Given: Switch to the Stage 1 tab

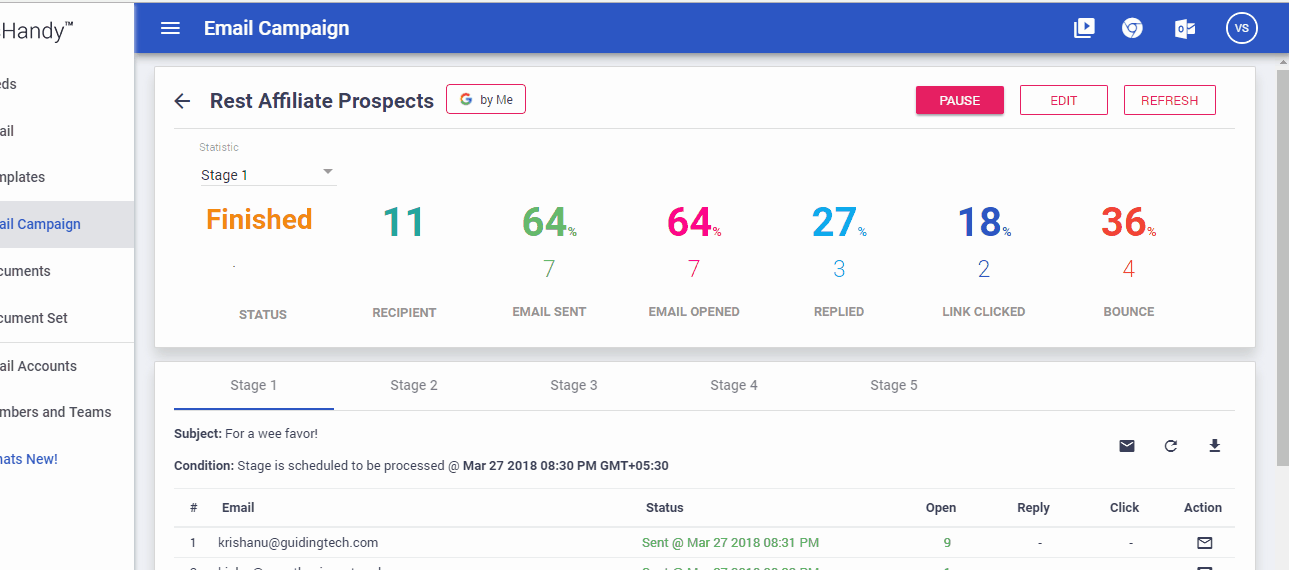Looking at the screenshot, I should [x=254, y=386].
